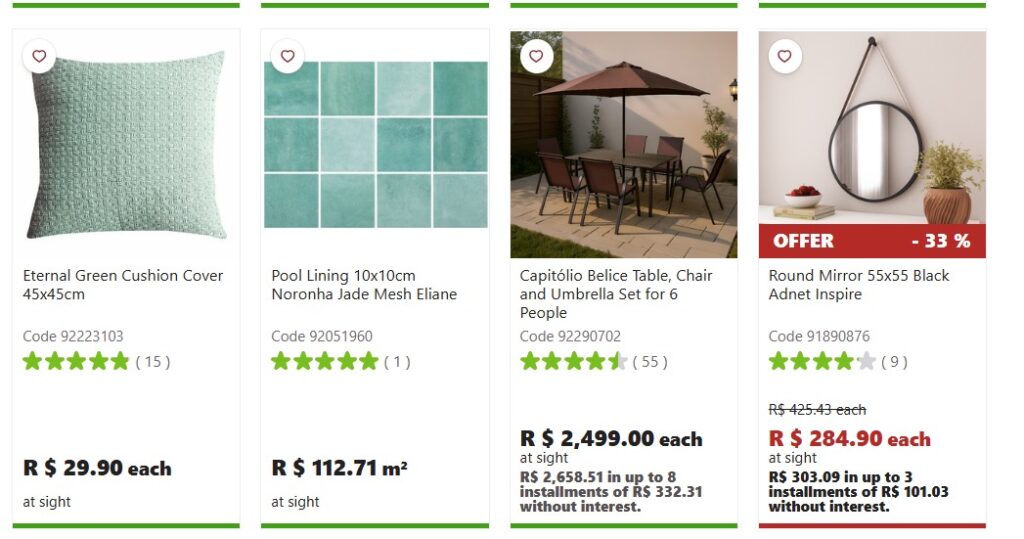
Task: Click the cushion cover star rating
Action: pyautogui.click(x=76, y=361)
